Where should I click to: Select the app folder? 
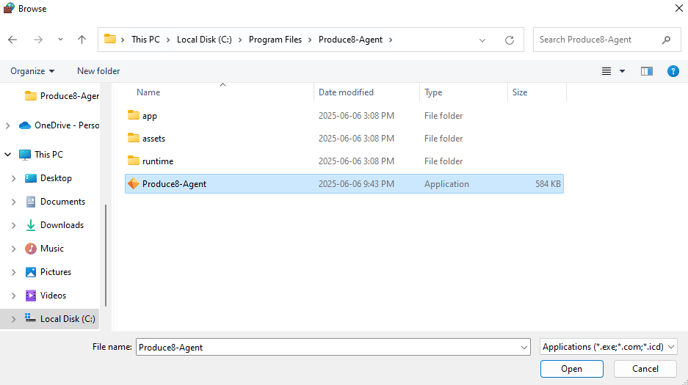(x=344, y=115)
